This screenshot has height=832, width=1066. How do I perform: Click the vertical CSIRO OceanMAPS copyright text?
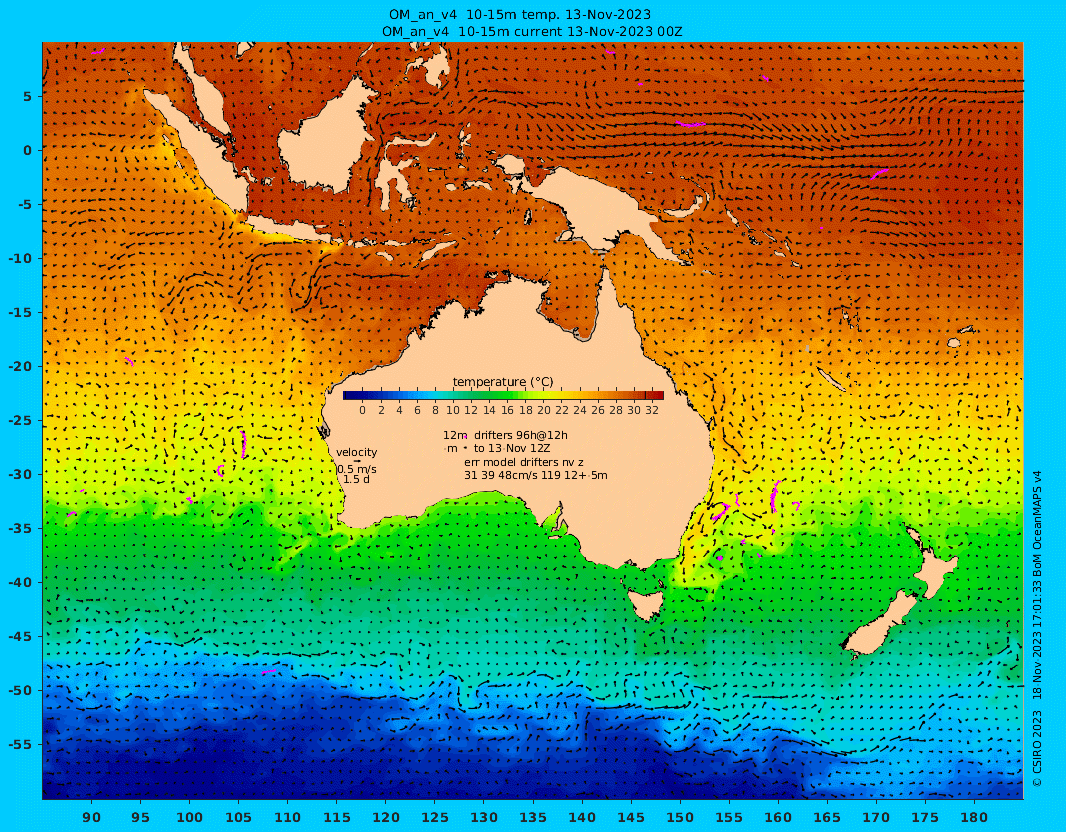[1037, 629]
